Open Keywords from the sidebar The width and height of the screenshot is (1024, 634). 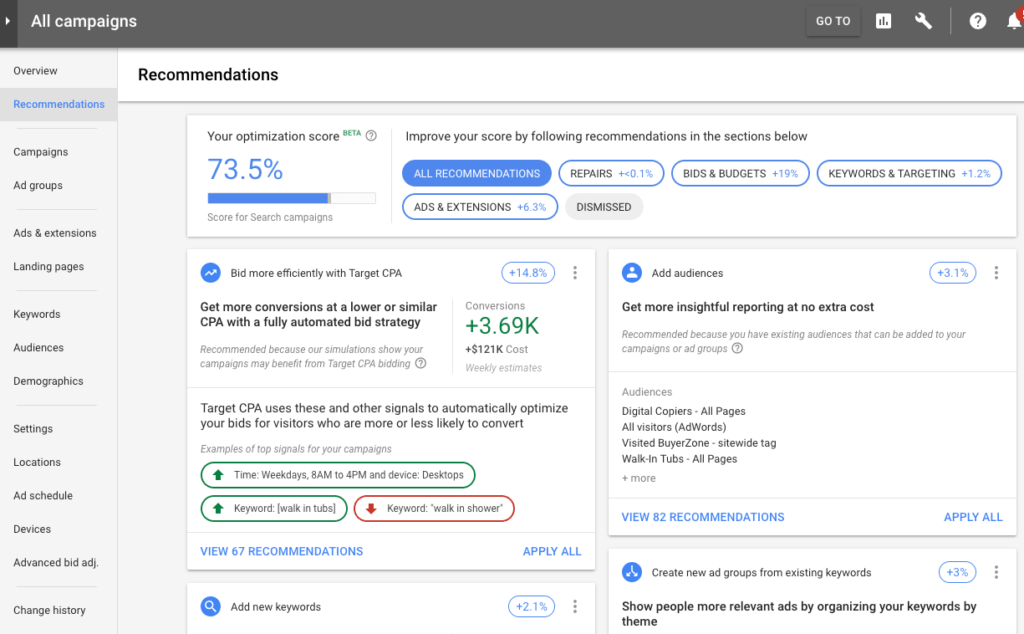point(36,314)
